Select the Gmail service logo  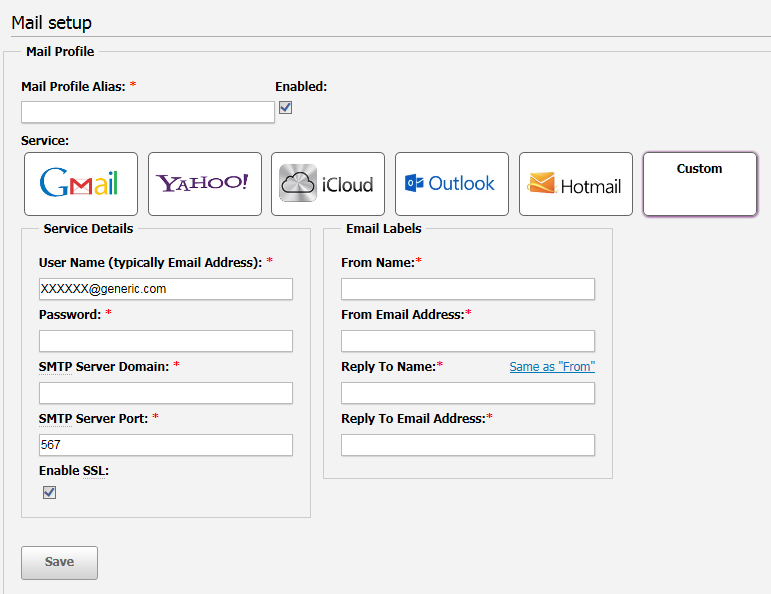[80, 184]
